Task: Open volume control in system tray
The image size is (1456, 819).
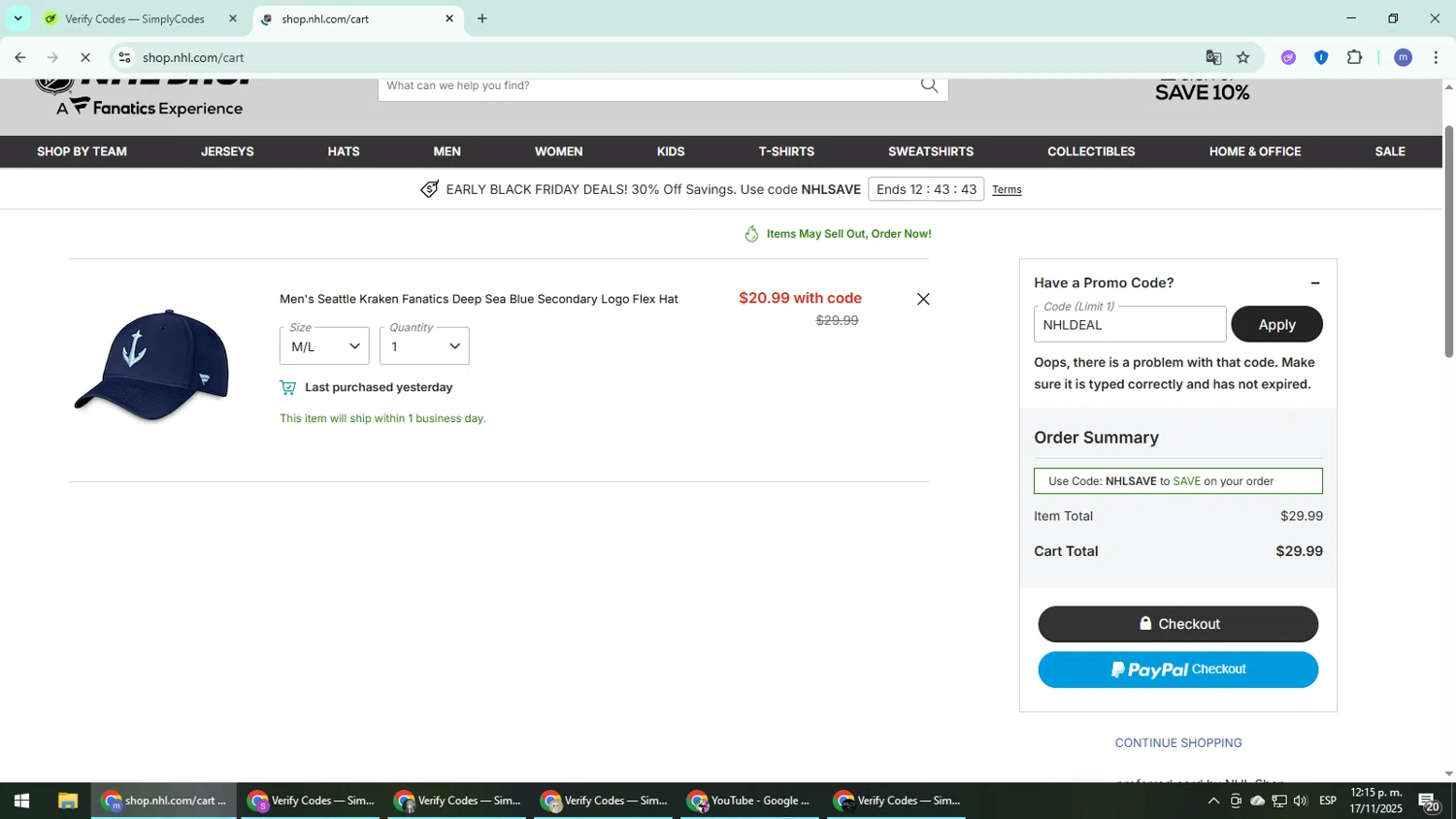Action: (x=1301, y=802)
